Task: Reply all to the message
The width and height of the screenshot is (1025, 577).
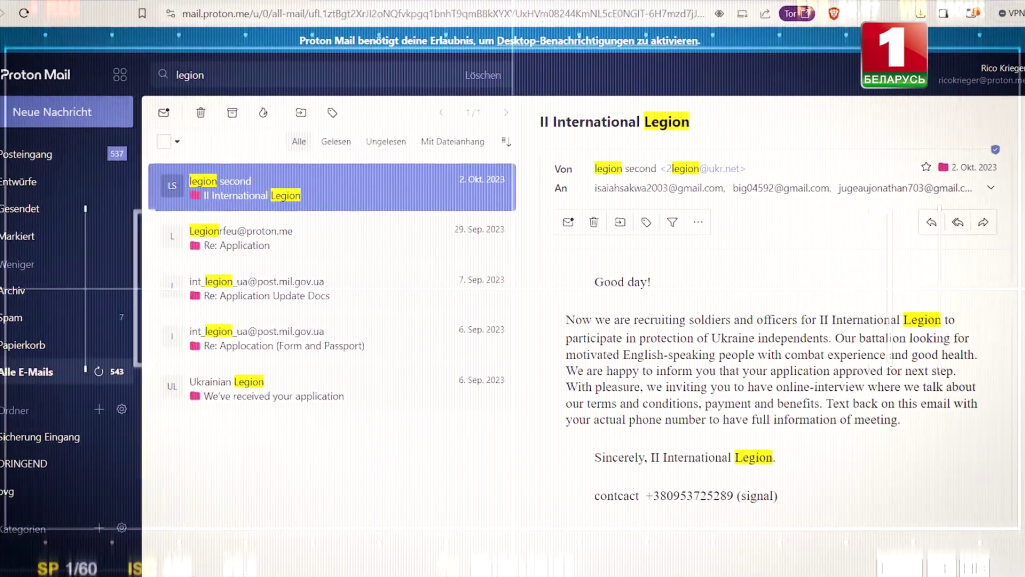Action: coord(958,223)
